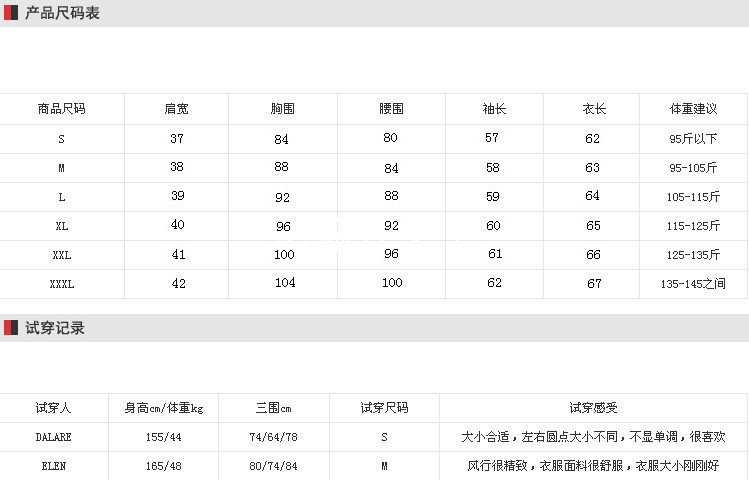The height and width of the screenshot is (480, 749).
Task: Click the 胸围 column header
Action: (282, 109)
